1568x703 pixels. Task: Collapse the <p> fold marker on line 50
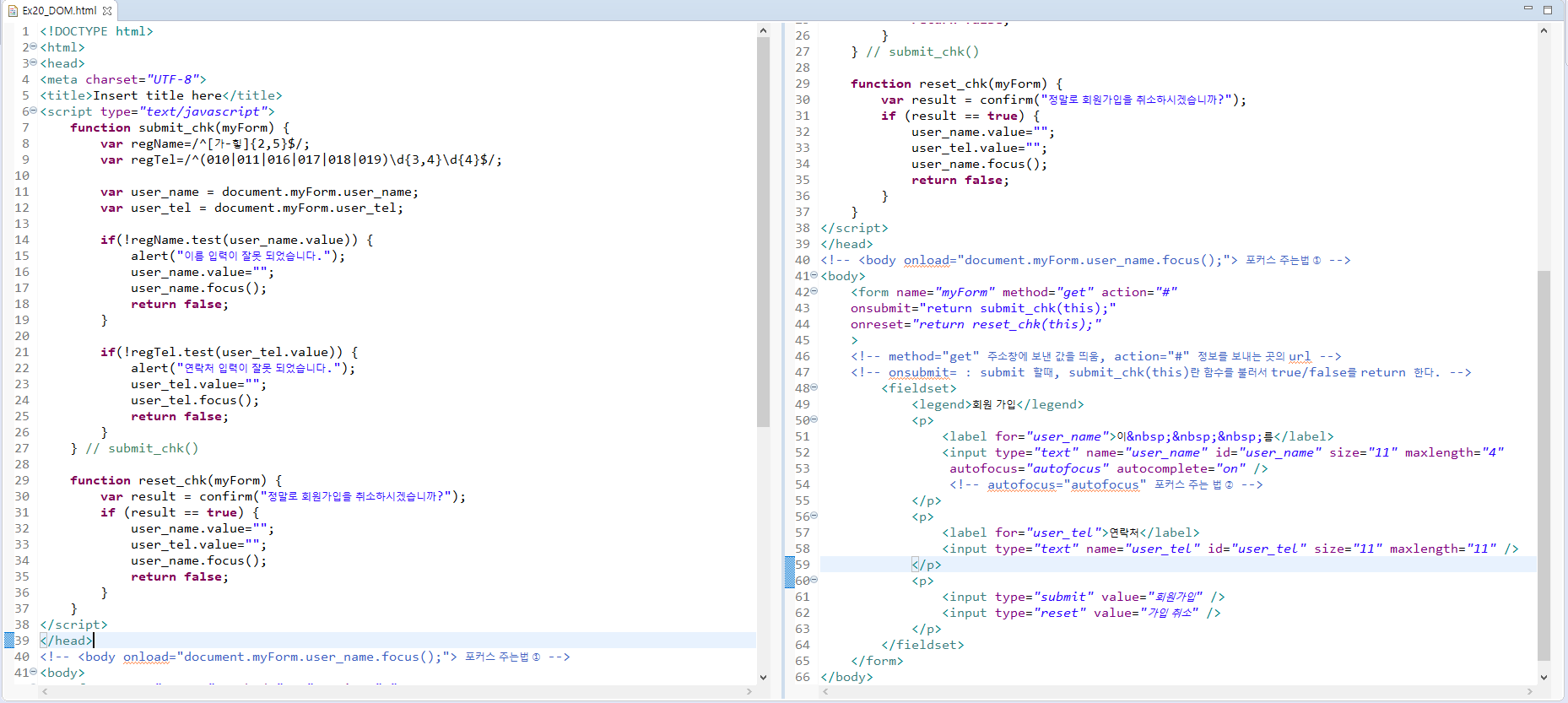click(x=814, y=419)
